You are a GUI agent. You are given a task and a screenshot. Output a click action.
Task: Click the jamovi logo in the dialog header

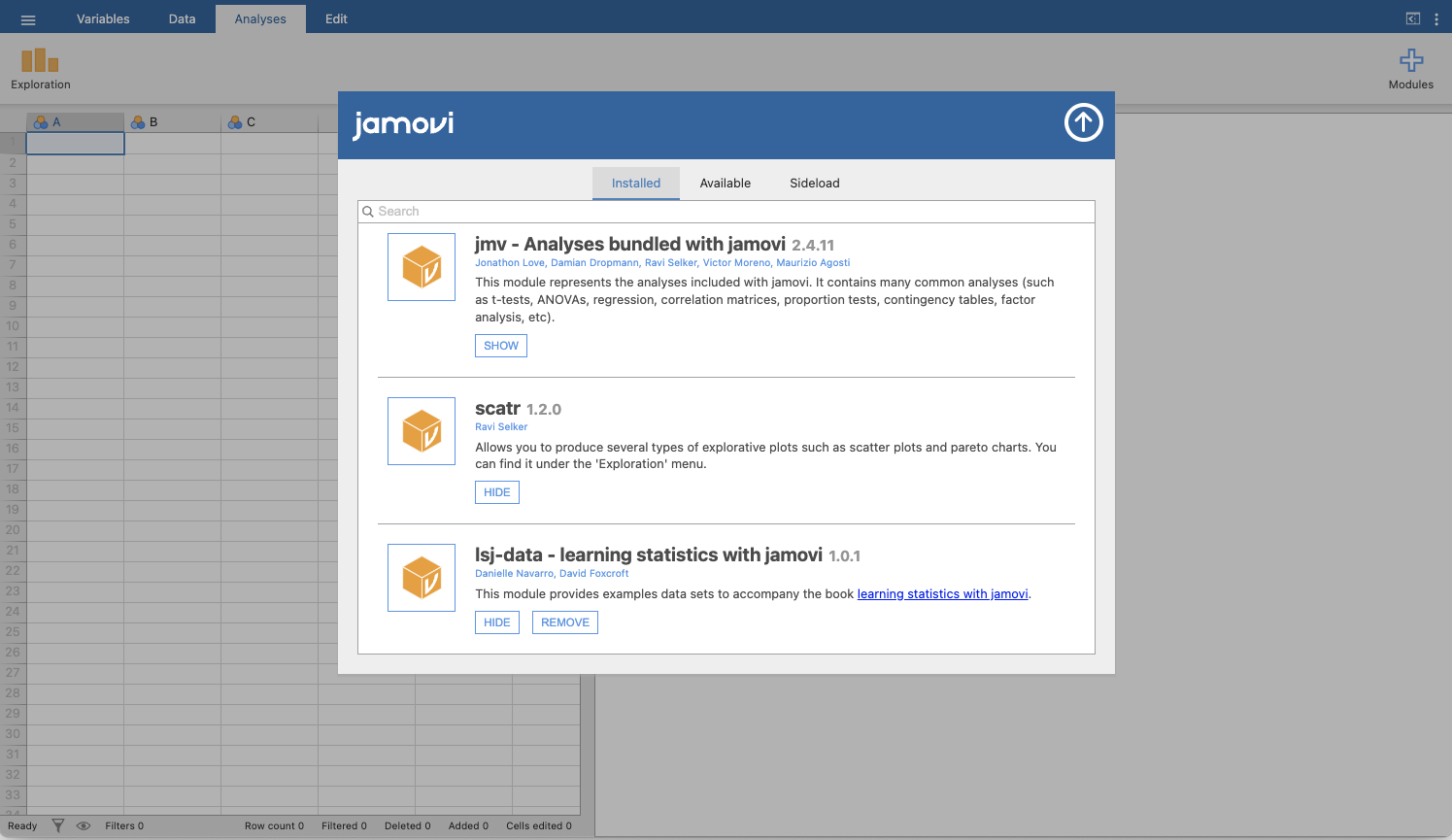[403, 124]
